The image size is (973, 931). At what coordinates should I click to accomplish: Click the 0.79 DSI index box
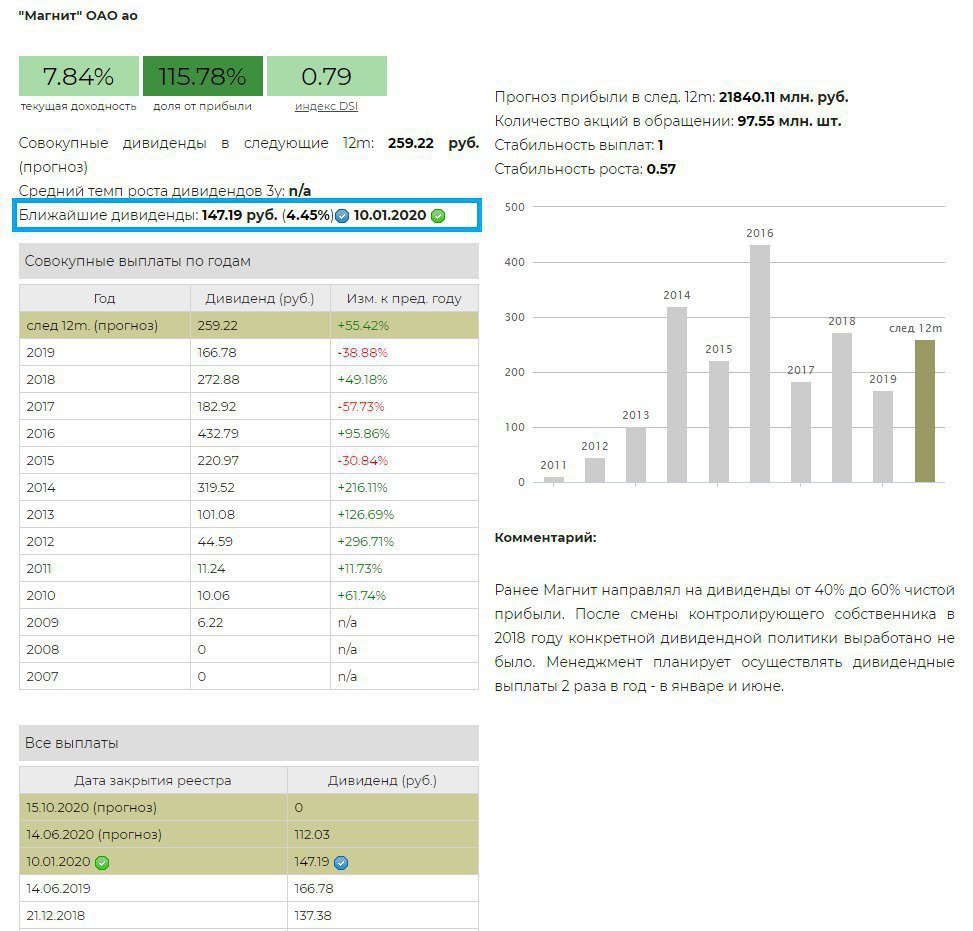[x=327, y=76]
